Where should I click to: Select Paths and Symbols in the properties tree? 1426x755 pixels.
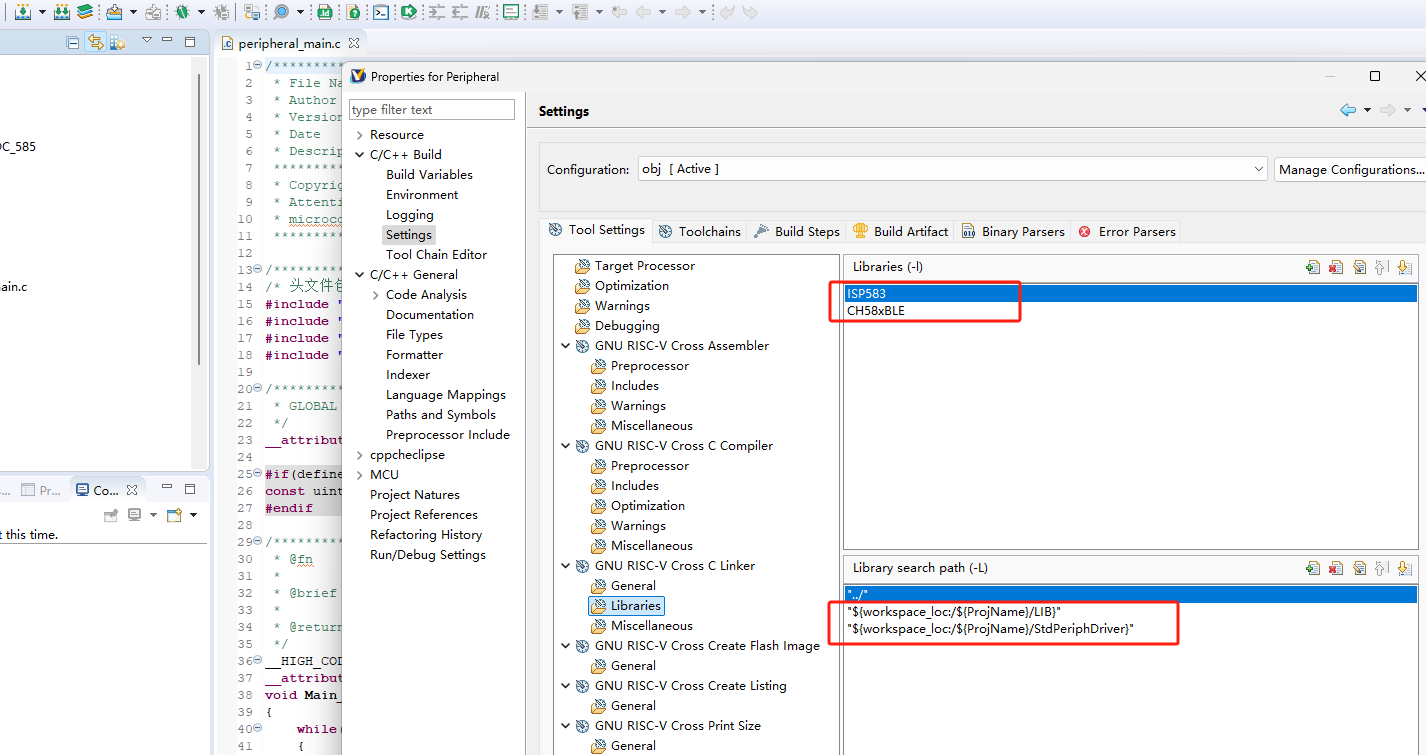pos(441,415)
